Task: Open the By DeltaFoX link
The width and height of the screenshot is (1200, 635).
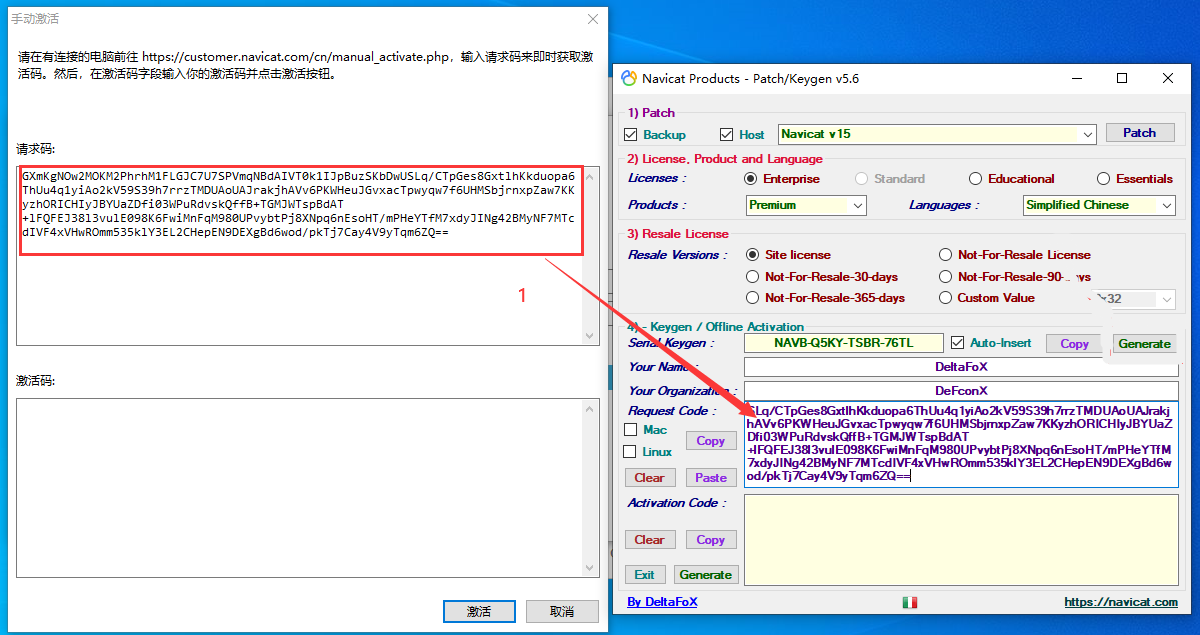Action: coord(662,602)
